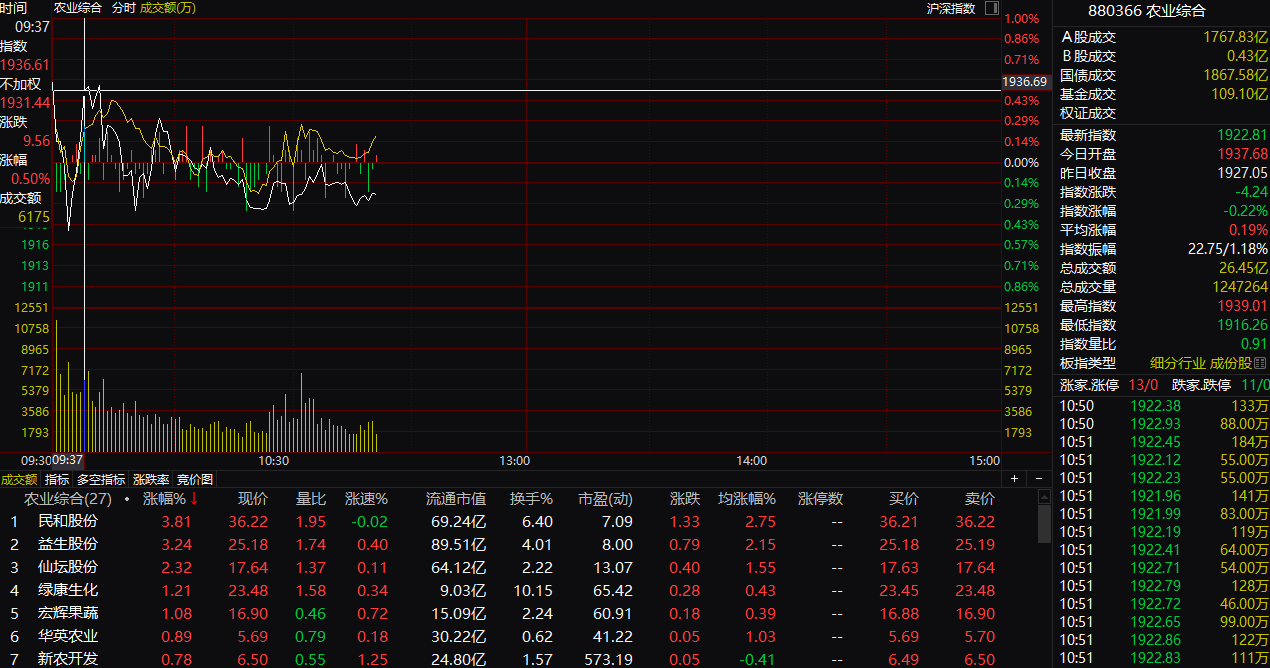
Task: Expand the 农业综合(27) sector list
Action: pos(68,498)
